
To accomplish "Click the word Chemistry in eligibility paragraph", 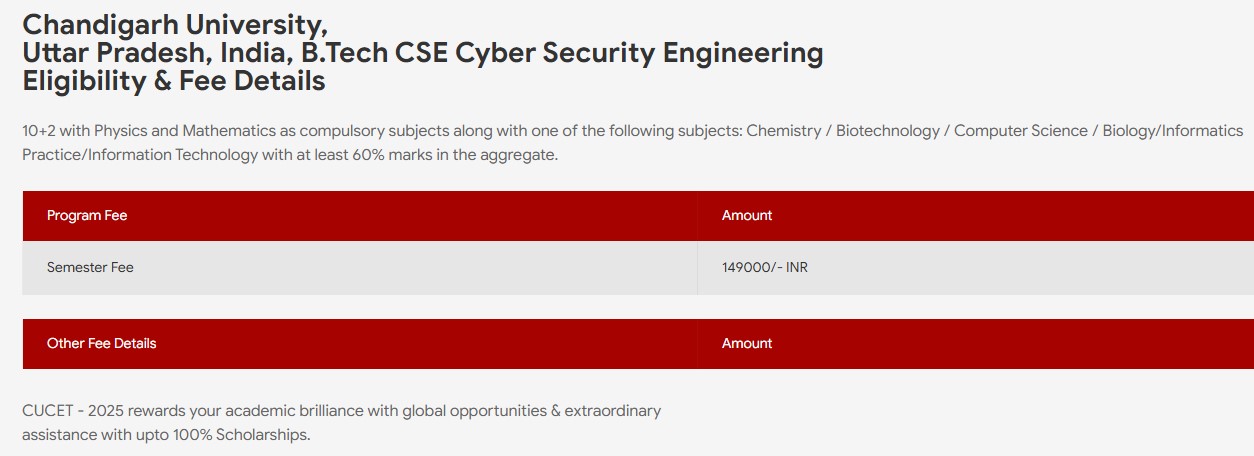I will [x=784, y=131].
